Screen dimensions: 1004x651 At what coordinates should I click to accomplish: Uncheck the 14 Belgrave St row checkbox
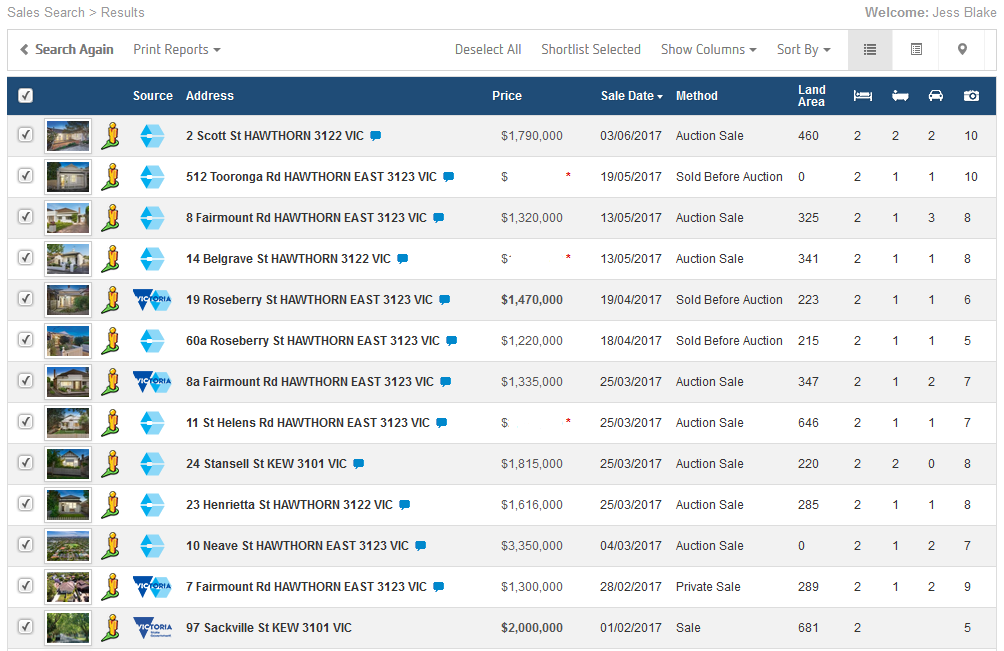(x=26, y=258)
